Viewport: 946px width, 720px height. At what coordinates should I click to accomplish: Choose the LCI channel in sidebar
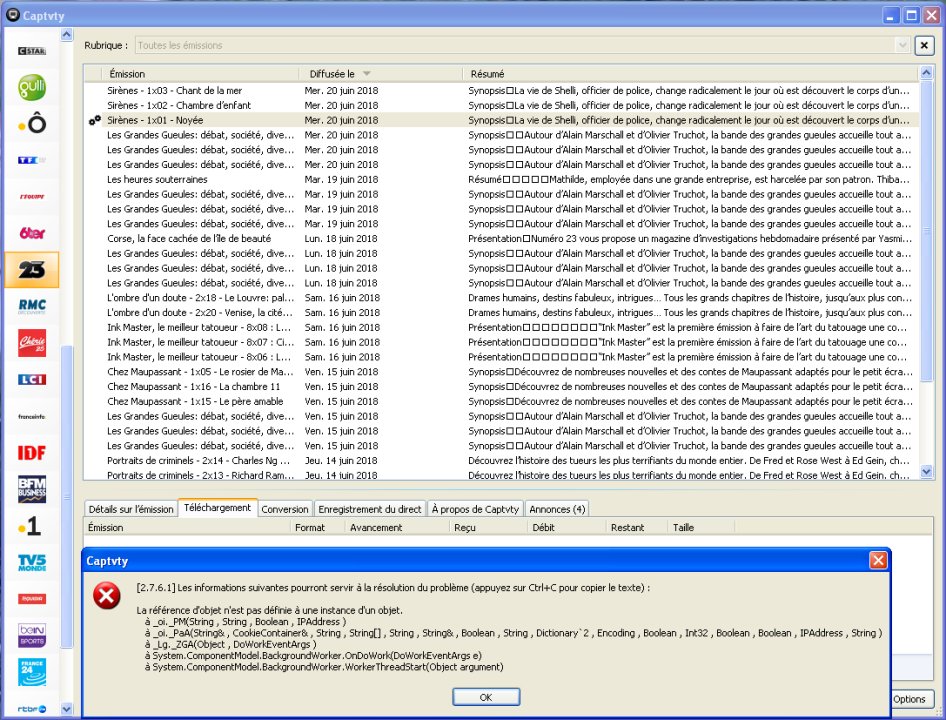pos(32,379)
